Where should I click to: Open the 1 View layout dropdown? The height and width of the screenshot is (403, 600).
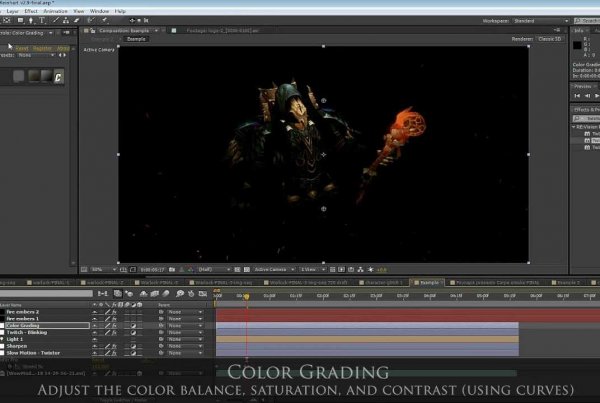pyautogui.click(x=312, y=270)
